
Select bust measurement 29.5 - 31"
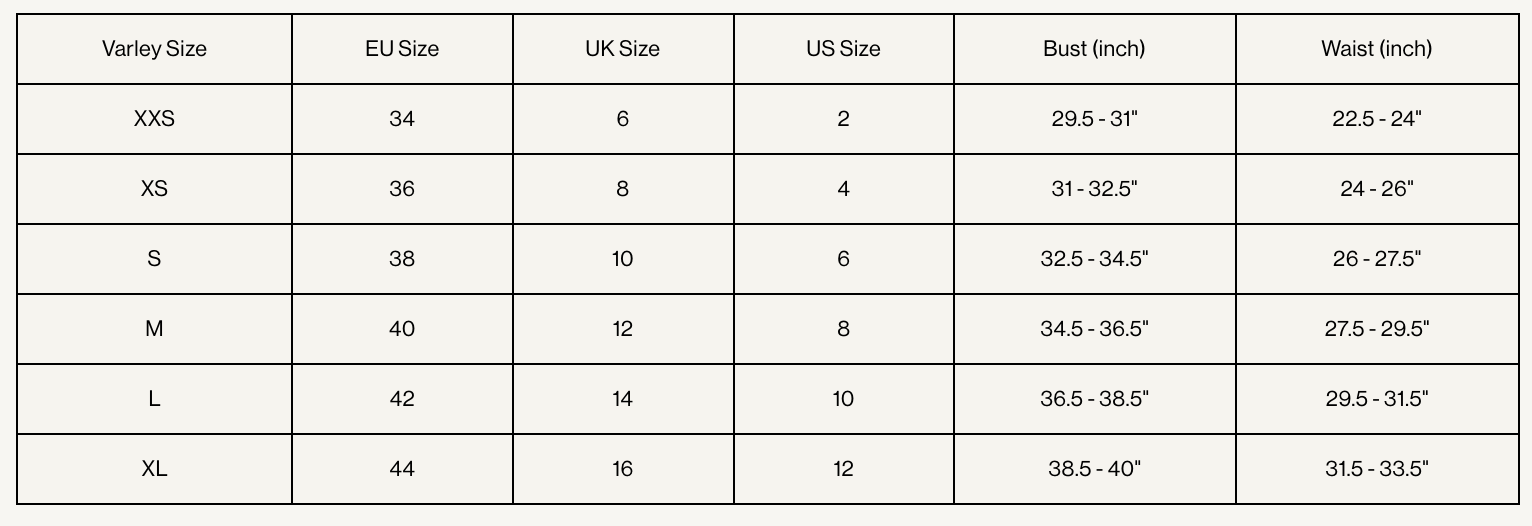[x=1094, y=119]
